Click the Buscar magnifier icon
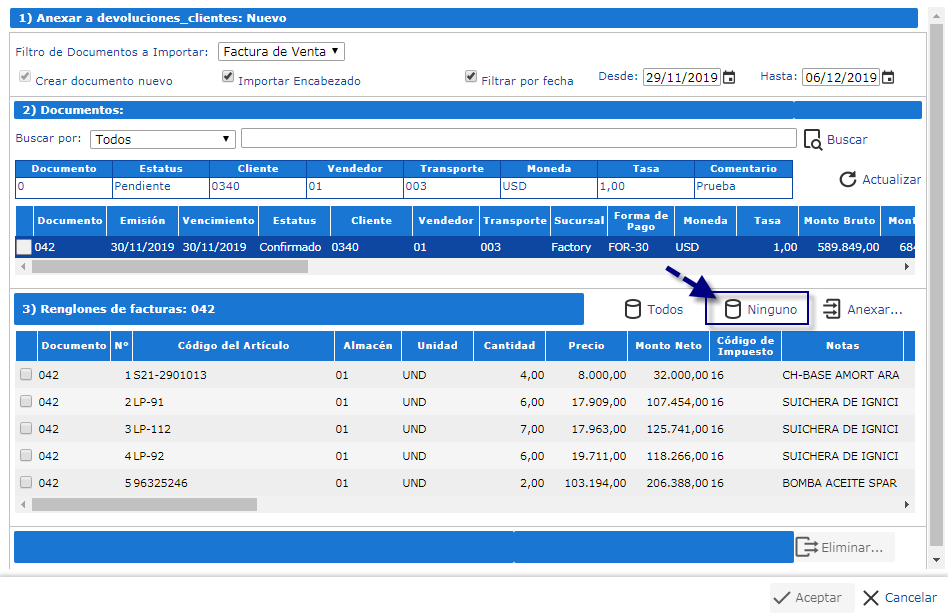Screen dimensions: 948x616 [x=813, y=139]
